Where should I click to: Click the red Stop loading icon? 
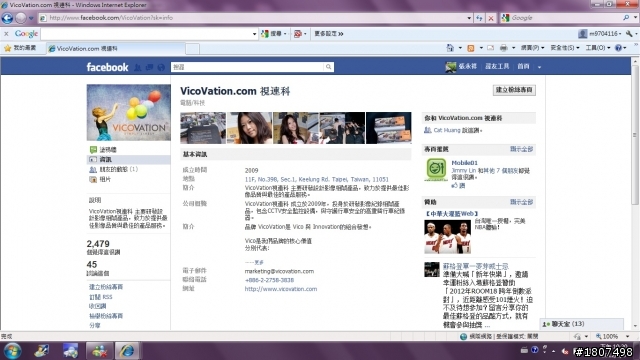tap(491, 18)
